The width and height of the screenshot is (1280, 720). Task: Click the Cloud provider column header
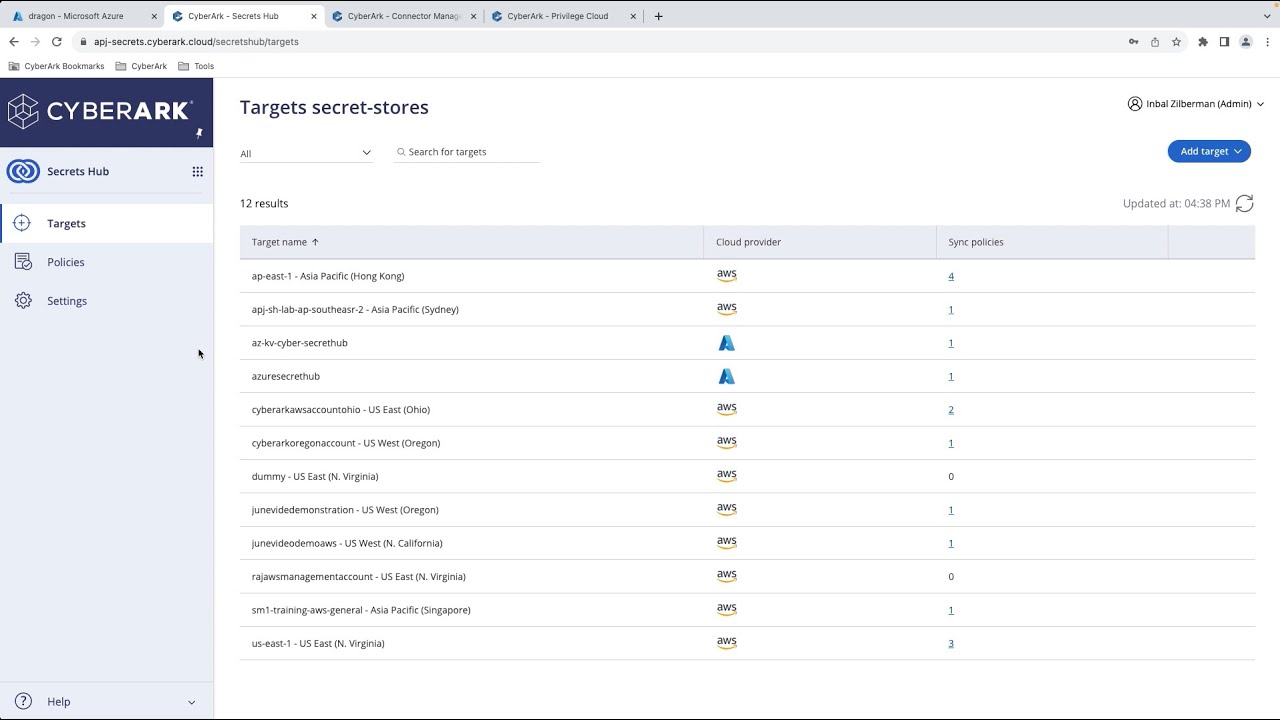(748, 242)
